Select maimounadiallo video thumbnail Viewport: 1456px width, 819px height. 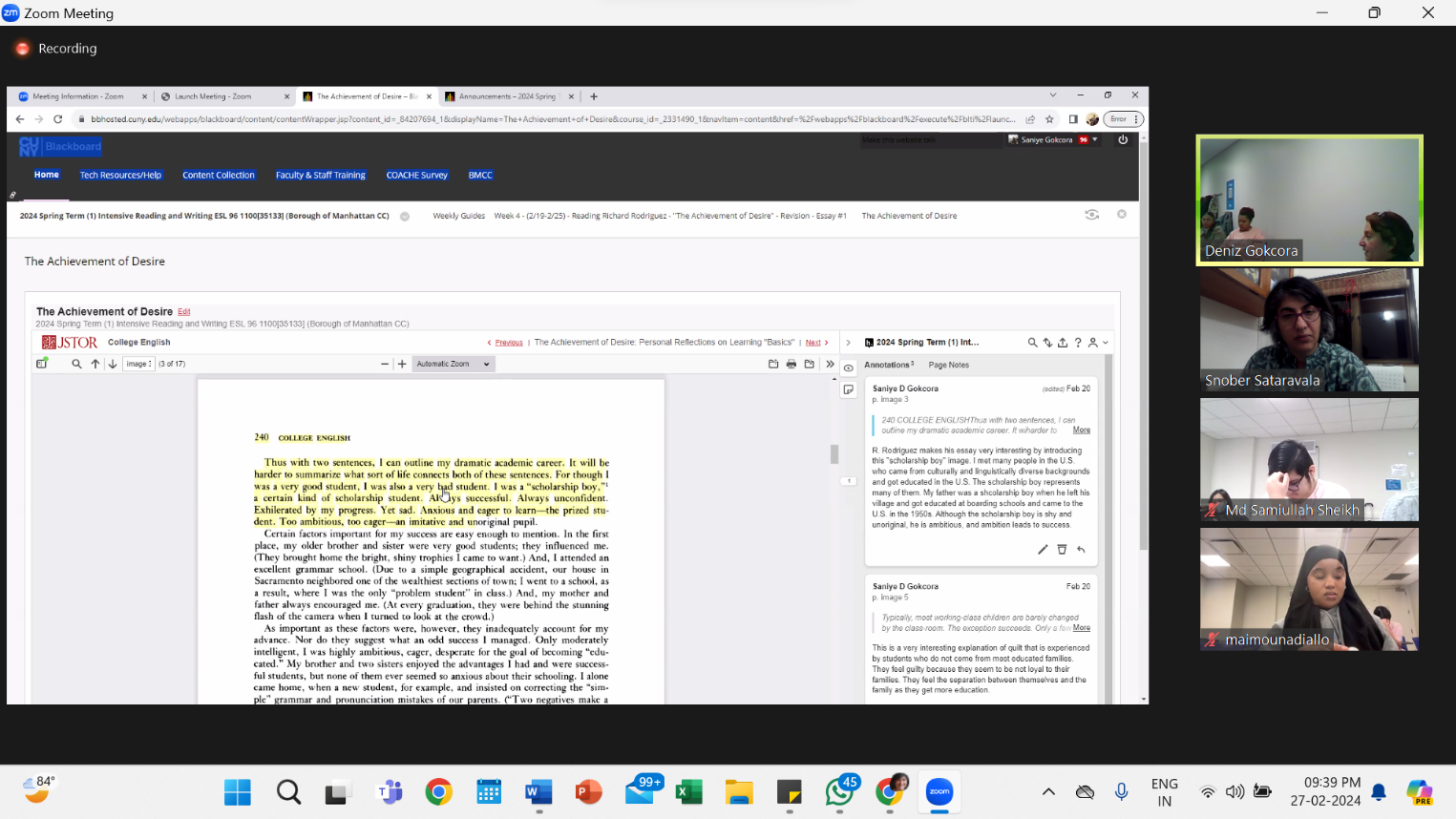tap(1309, 589)
